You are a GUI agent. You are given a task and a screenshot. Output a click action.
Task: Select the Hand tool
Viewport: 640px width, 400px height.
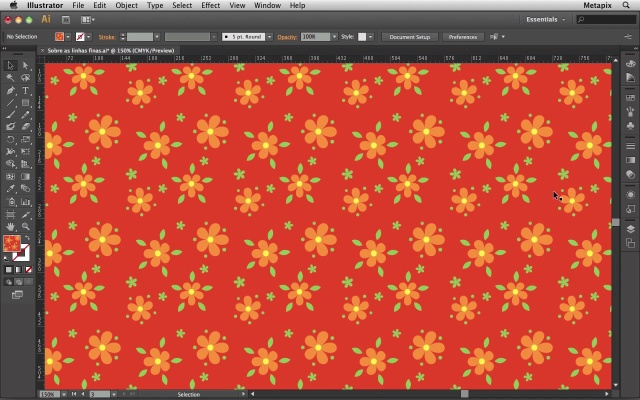point(10,227)
